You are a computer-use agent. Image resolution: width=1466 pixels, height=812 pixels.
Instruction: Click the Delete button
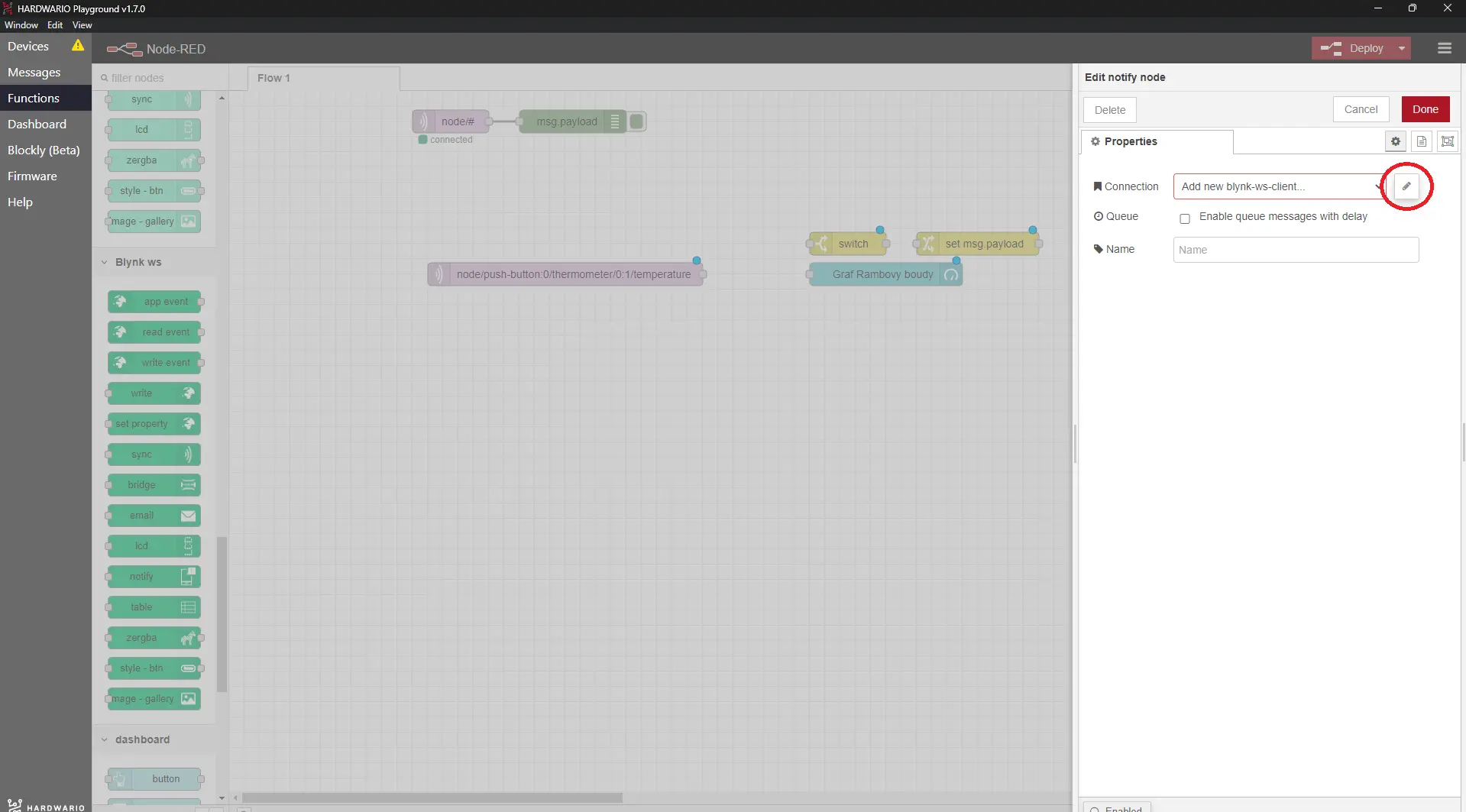1109,110
